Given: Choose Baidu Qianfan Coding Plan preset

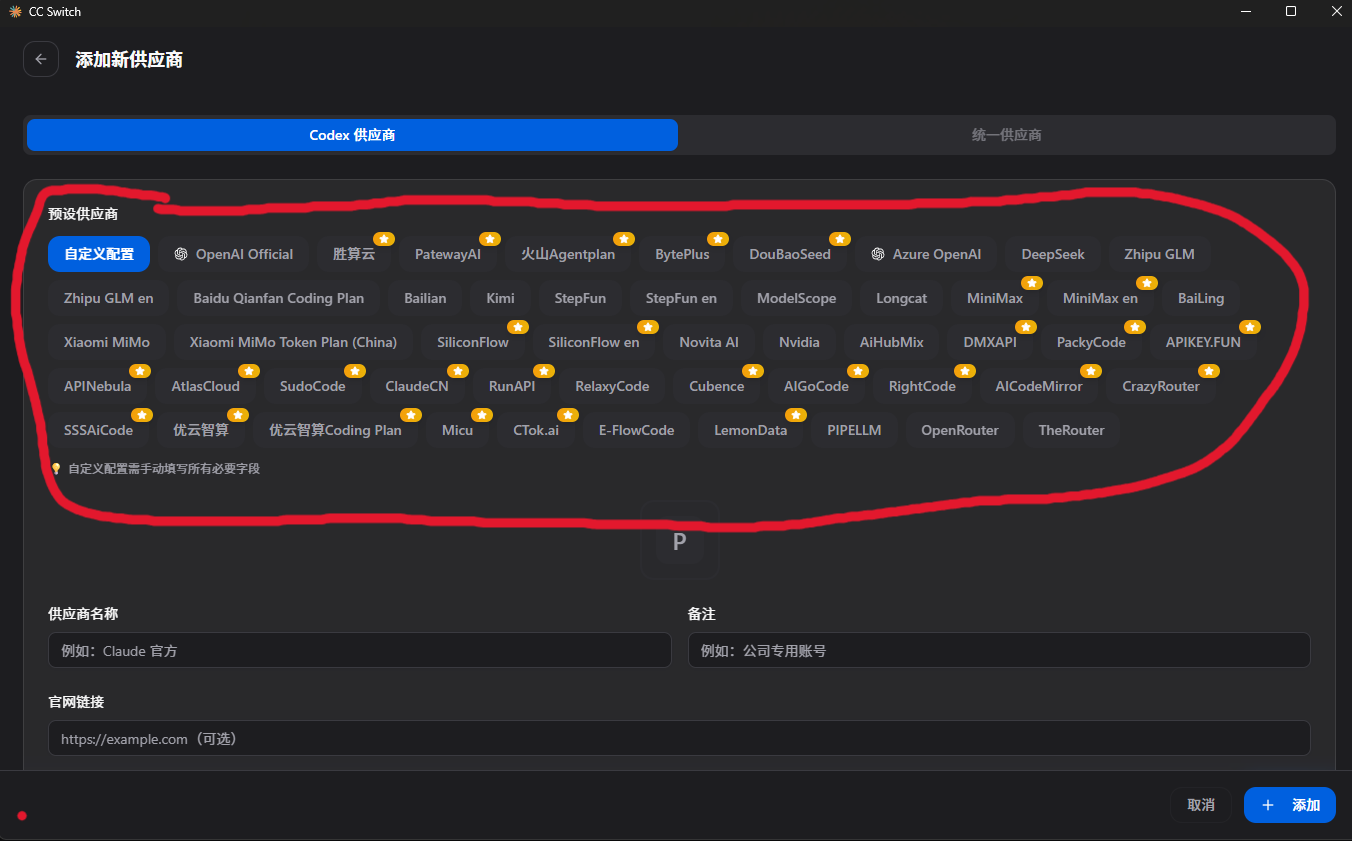Looking at the screenshot, I should point(279,298).
